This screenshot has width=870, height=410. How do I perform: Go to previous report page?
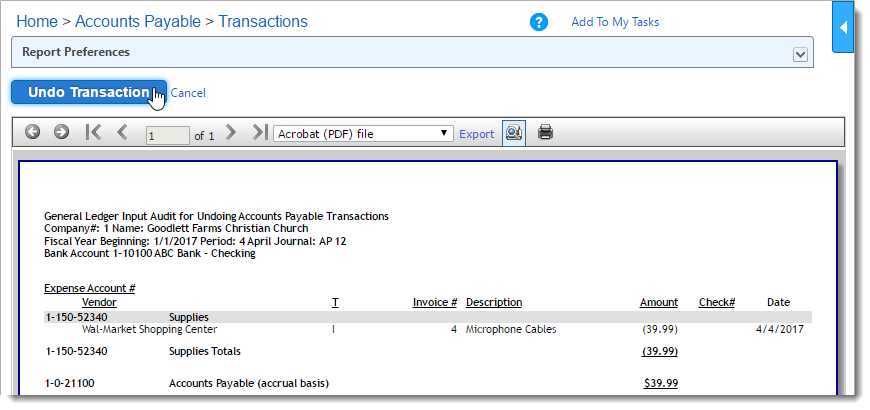[122, 132]
